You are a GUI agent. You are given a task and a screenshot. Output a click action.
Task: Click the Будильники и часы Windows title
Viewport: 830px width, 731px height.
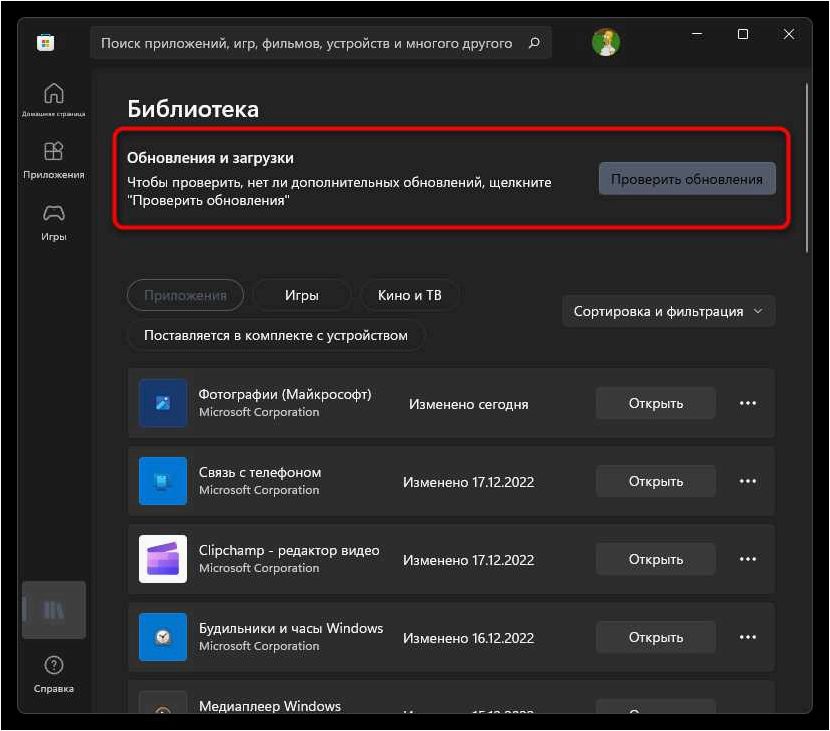point(291,628)
